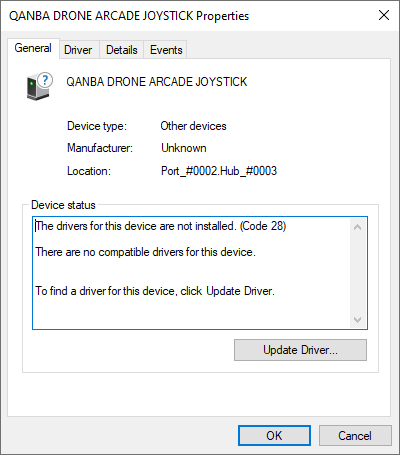Click the 'click Update Driver' instruction line
The image size is (400, 455).
coord(155,291)
